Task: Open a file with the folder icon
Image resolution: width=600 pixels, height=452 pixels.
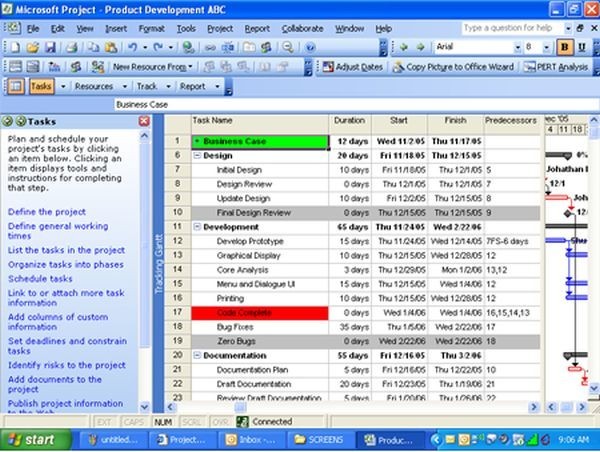Action: [x=33, y=47]
